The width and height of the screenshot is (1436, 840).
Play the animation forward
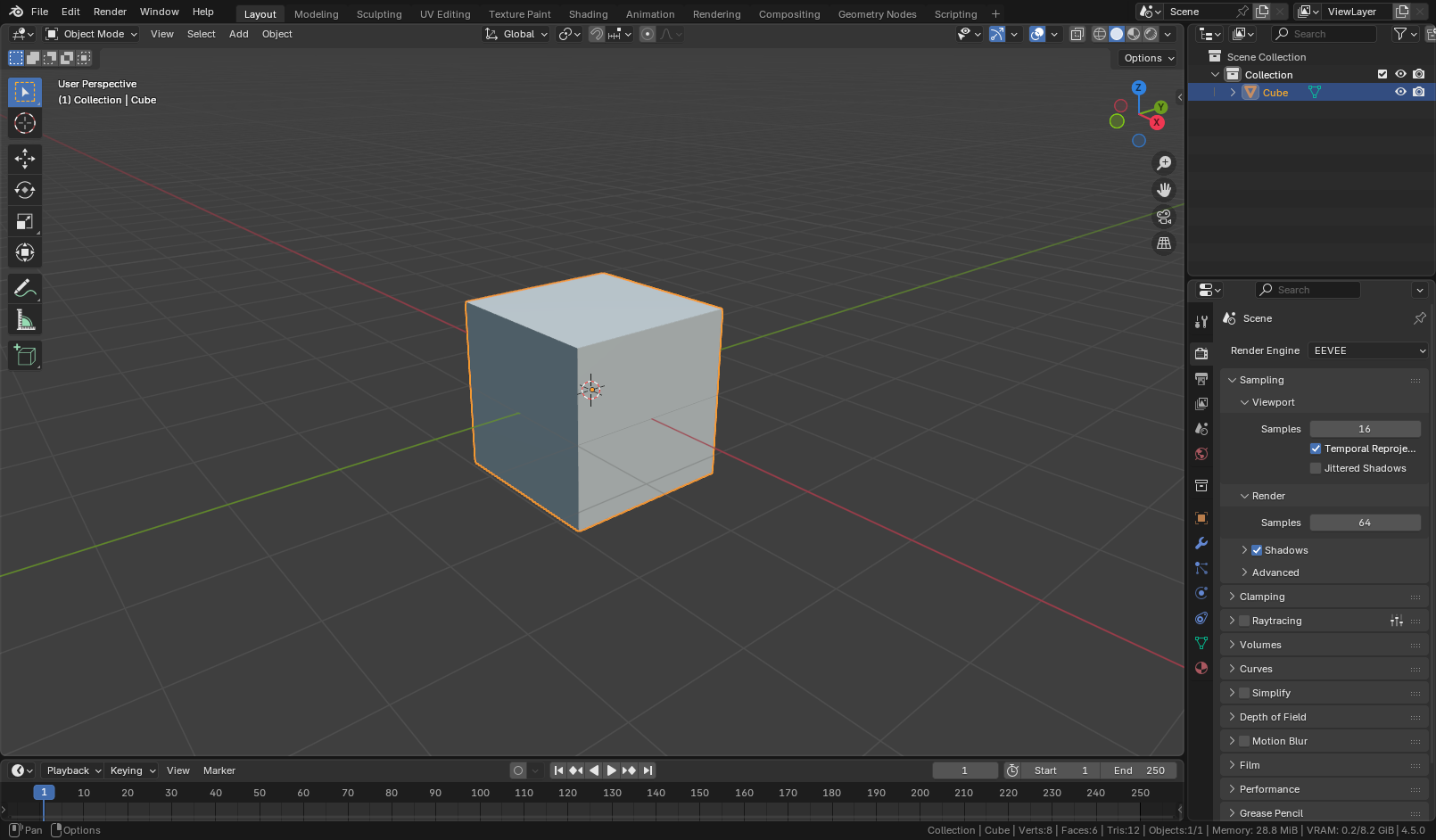[611, 770]
